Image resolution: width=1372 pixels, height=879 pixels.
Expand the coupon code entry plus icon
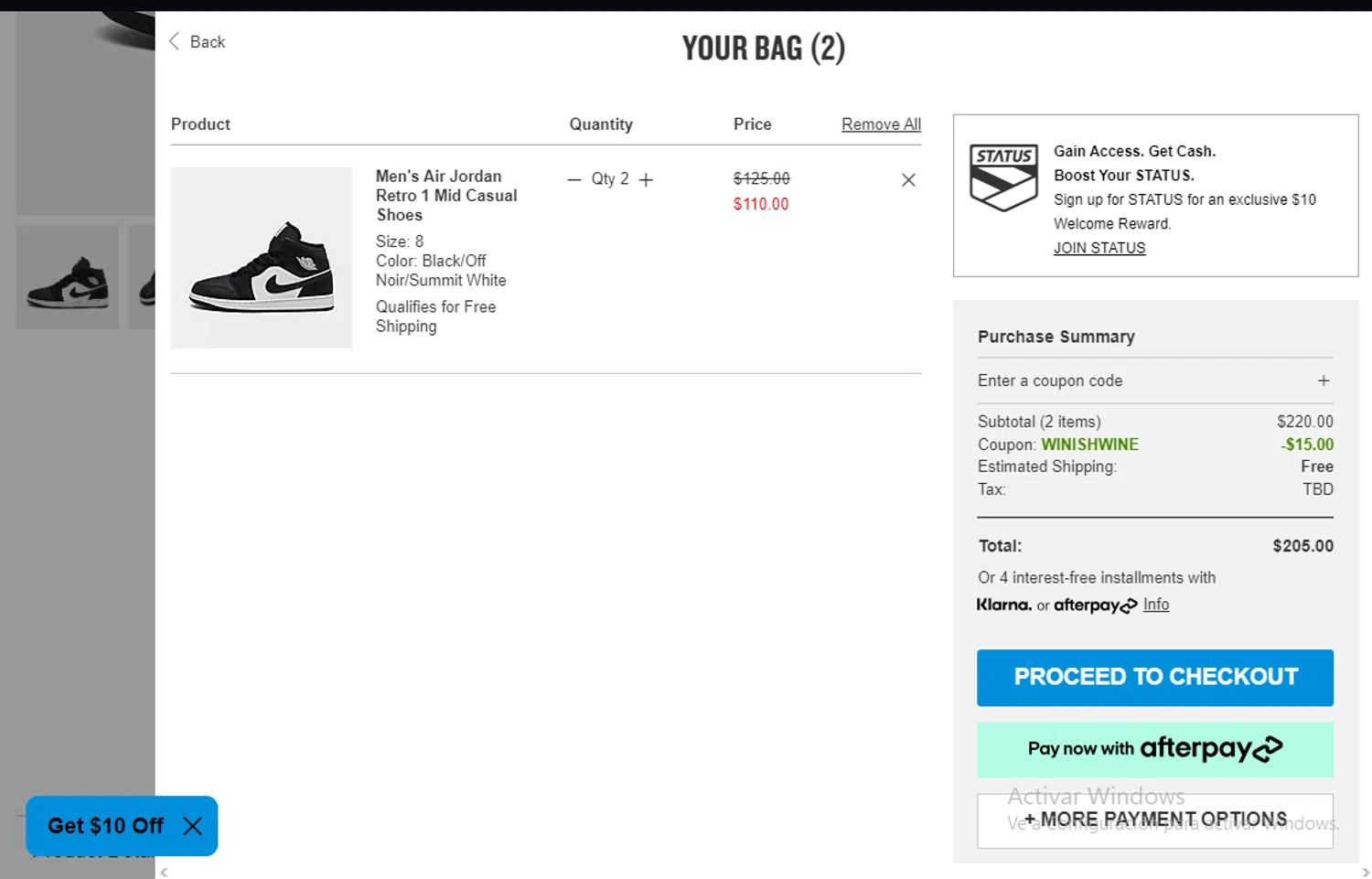[1324, 381]
